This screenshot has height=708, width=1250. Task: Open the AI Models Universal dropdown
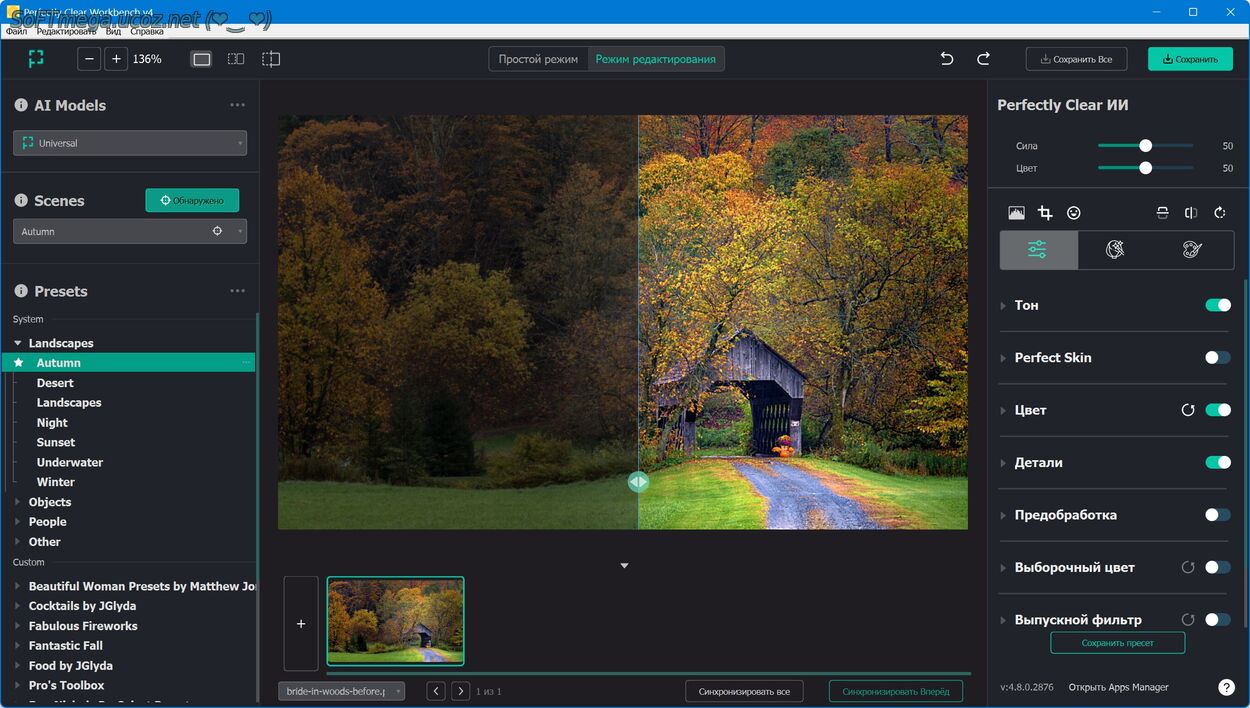coord(130,143)
